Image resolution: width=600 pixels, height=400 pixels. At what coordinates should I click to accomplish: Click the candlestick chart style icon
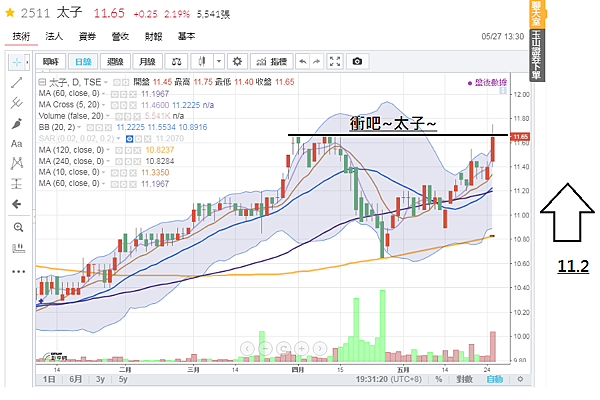click(x=202, y=61)
